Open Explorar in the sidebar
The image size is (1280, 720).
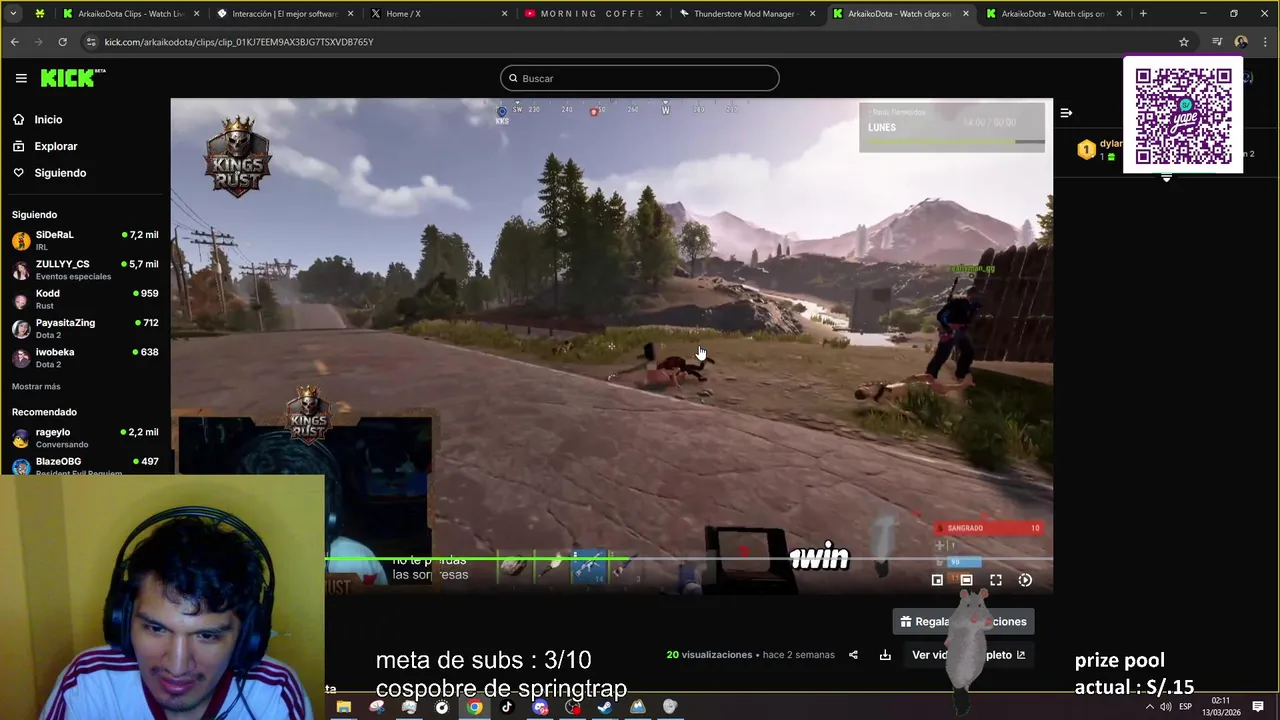tap(55, 146)
